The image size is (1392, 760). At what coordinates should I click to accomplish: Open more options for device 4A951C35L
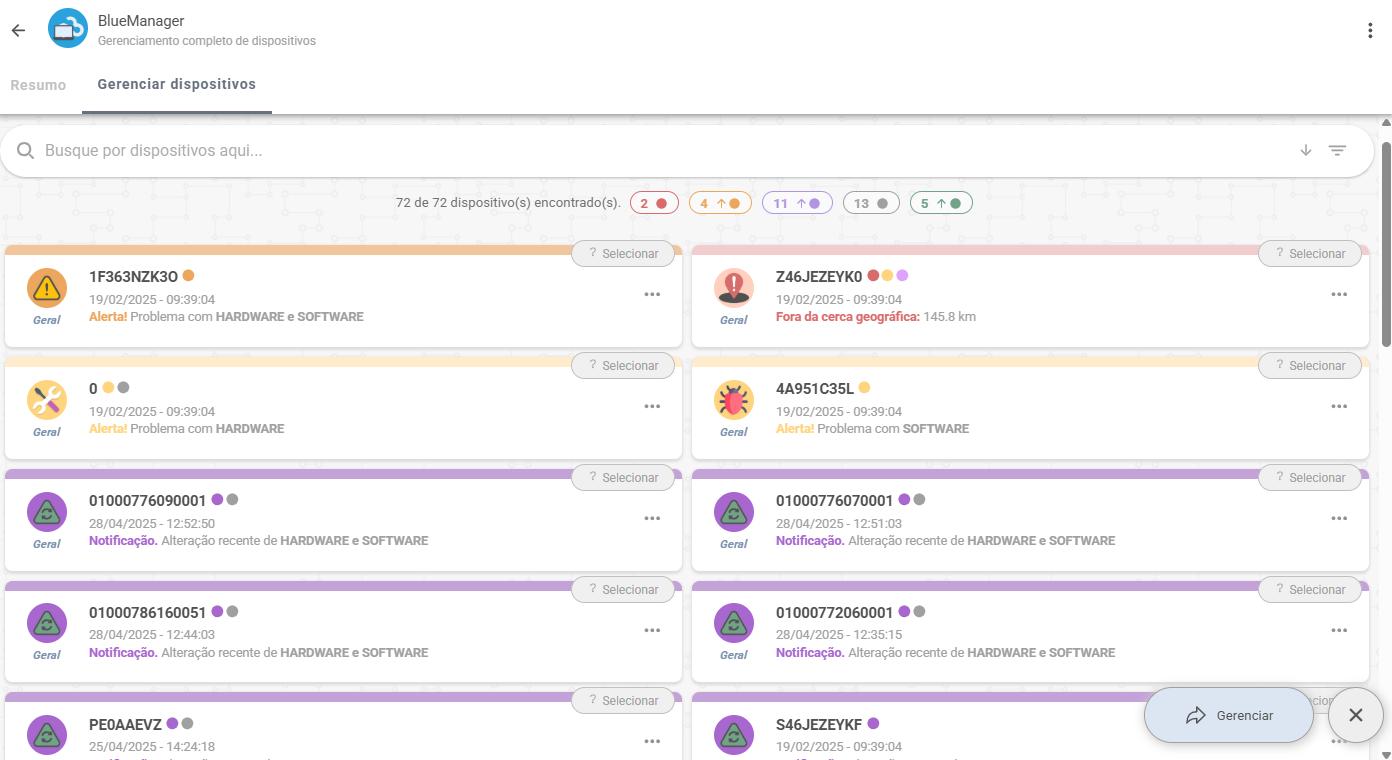tap(1339, 407)
